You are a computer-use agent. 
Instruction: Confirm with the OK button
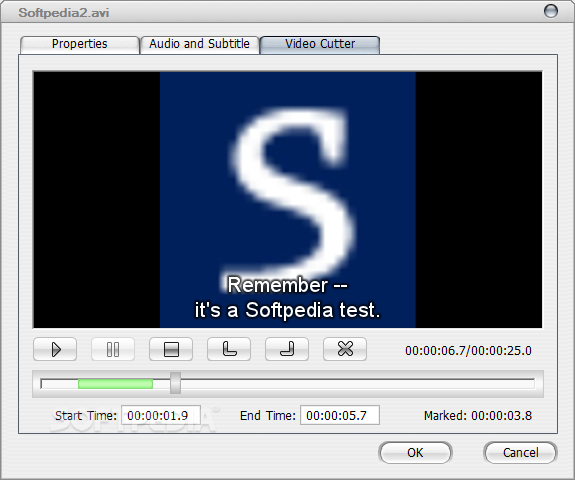[x=415, y=452]
